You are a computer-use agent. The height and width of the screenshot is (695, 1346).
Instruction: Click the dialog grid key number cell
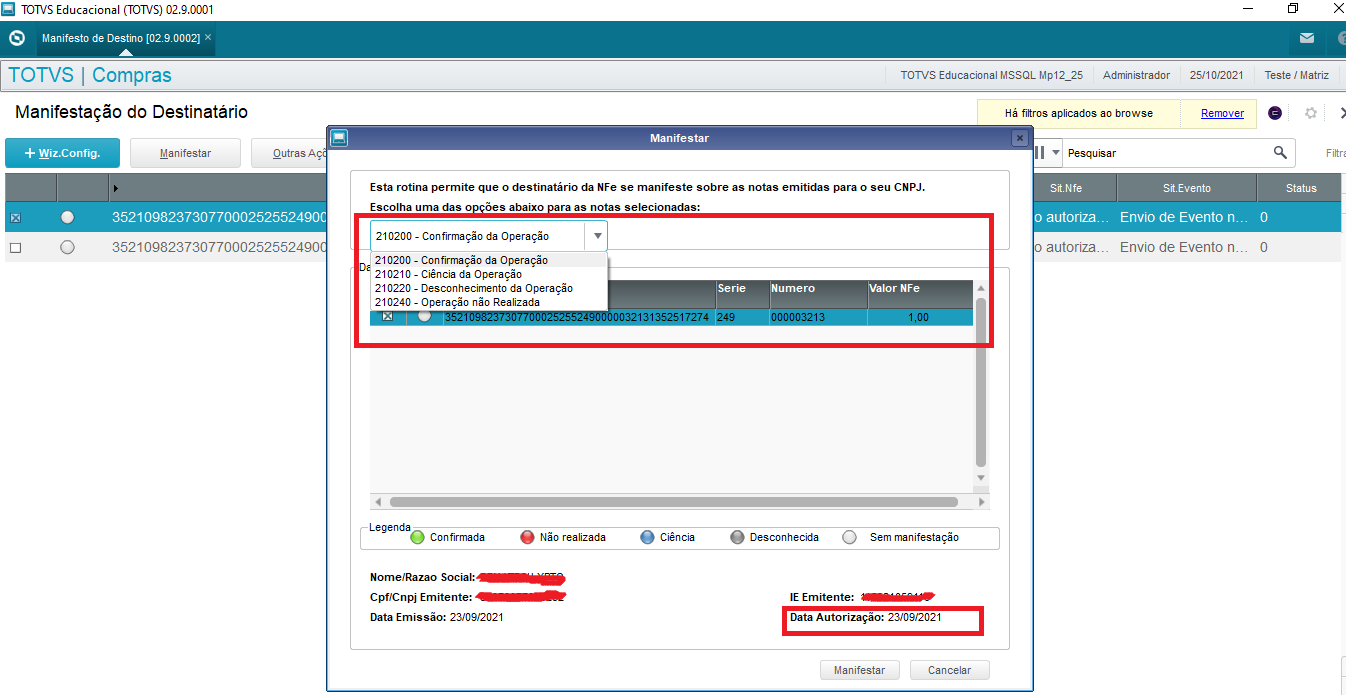coord(577,317)
